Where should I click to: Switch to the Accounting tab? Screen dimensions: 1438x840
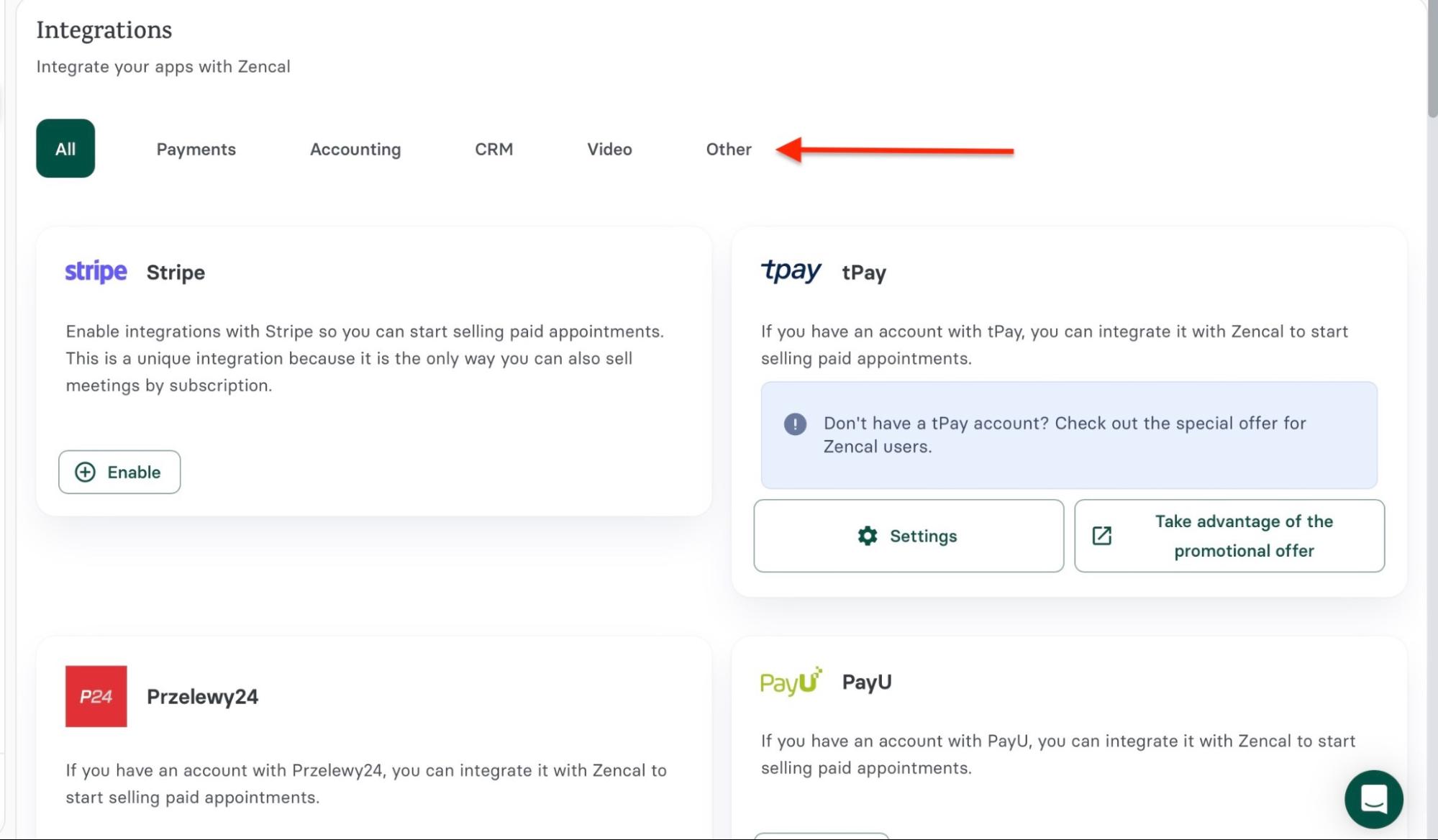[x=355, y=149]
